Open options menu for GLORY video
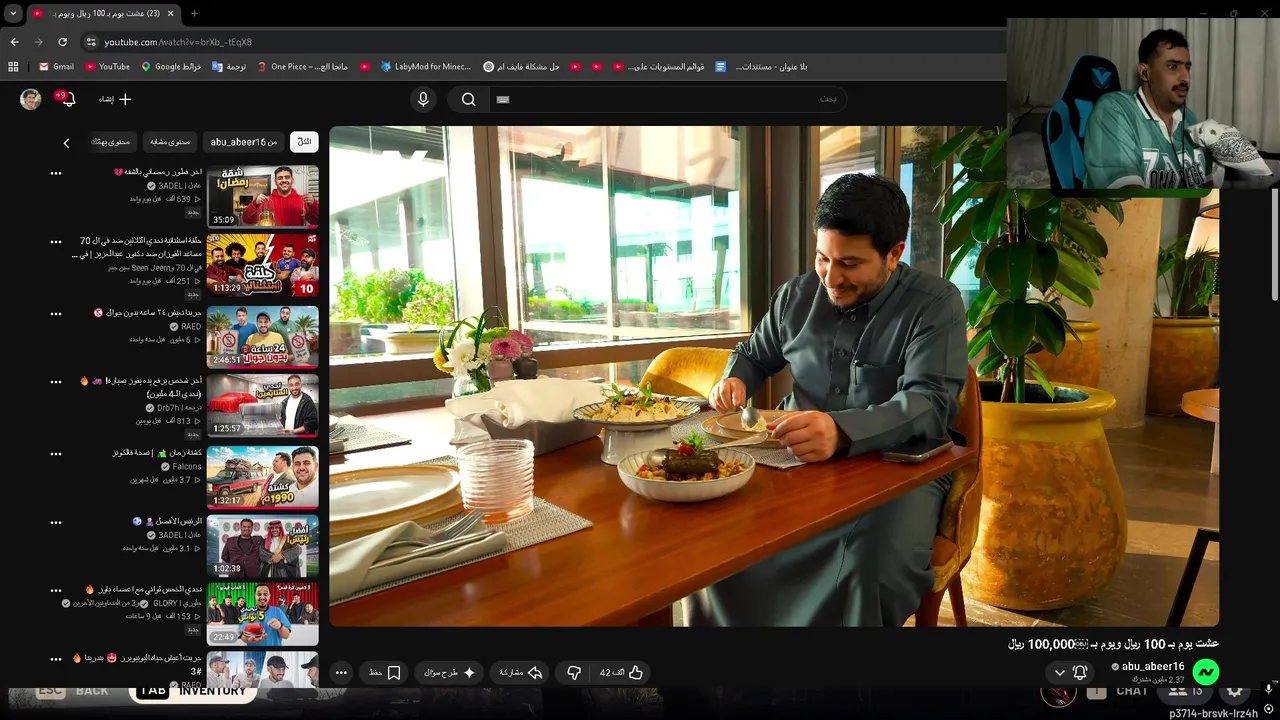This screenshot has height=720, width=1280. point(56,590)
